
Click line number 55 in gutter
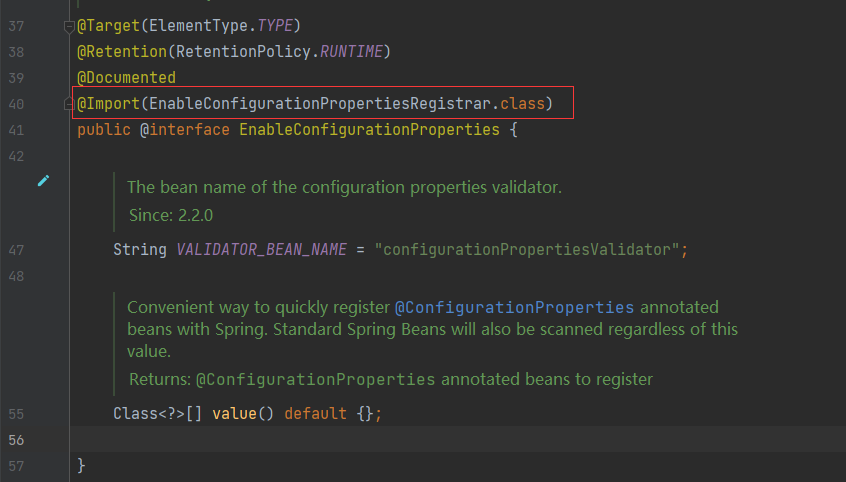16,414
